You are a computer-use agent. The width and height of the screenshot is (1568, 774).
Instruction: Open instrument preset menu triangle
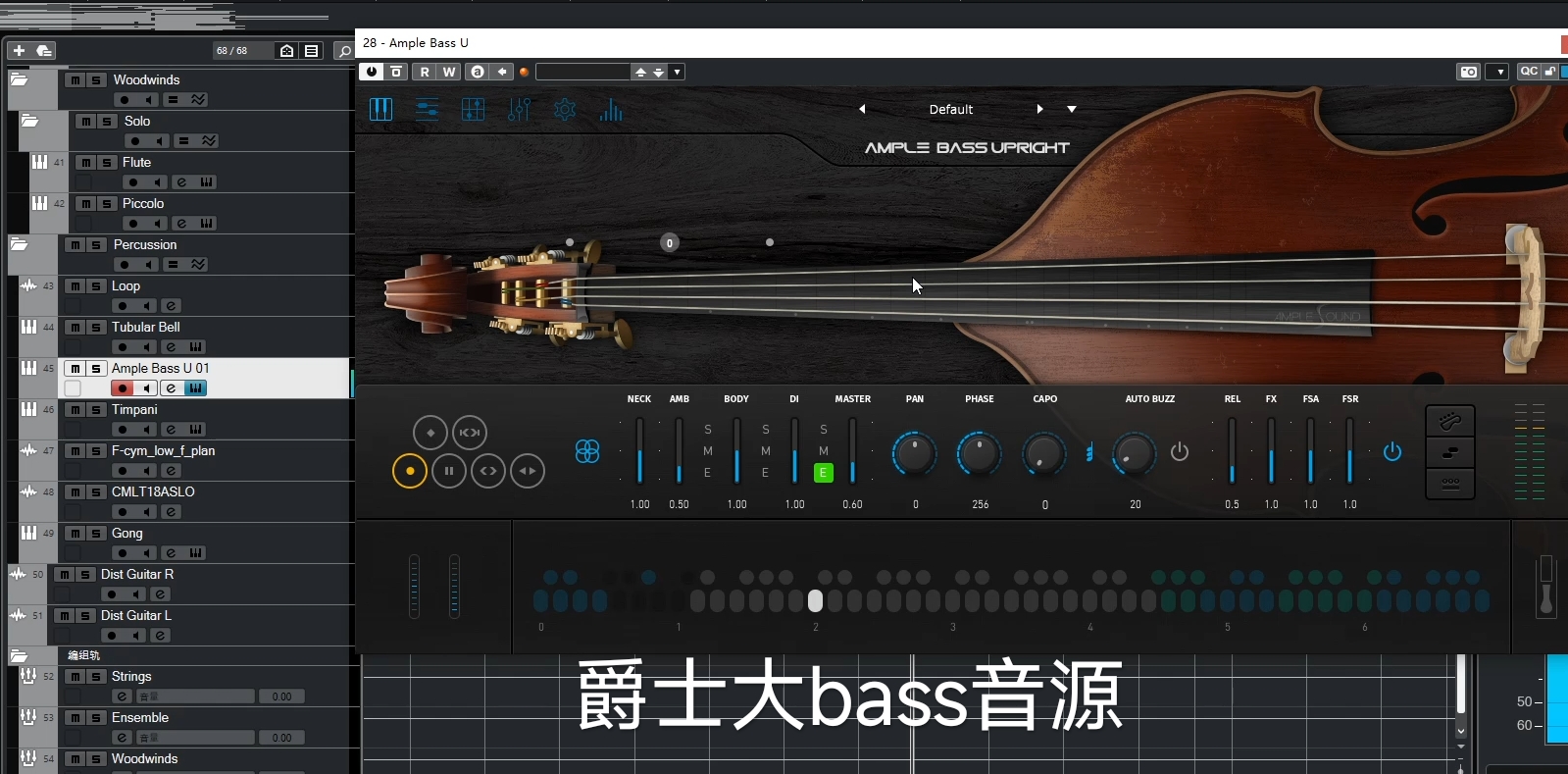tap(1072, 109)
